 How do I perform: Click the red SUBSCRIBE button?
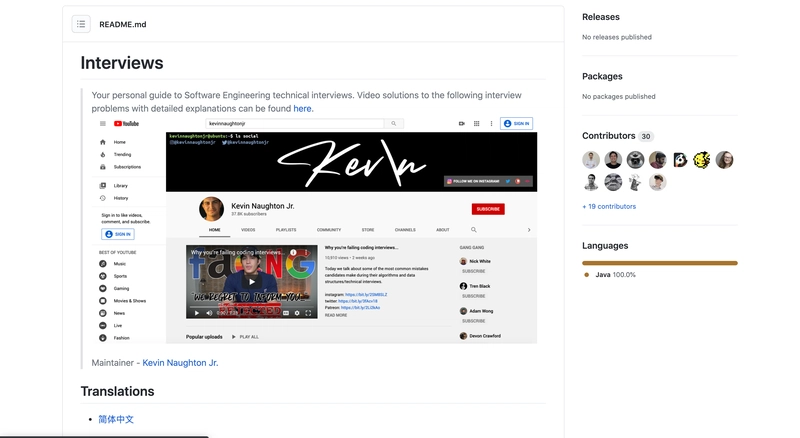click(x=488, y=209)
